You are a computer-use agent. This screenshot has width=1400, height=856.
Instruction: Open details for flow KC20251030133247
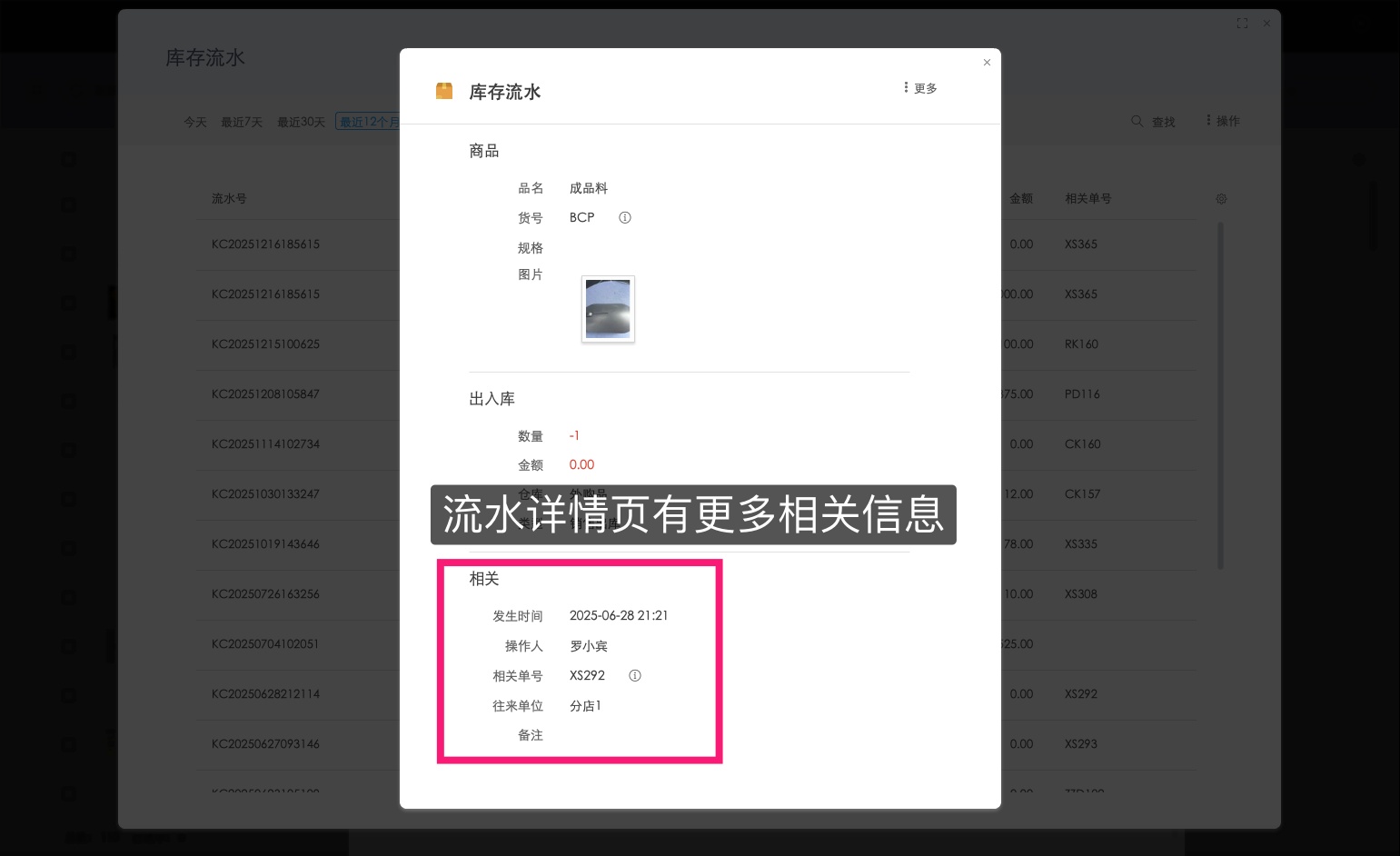click(x=264, y=493)
